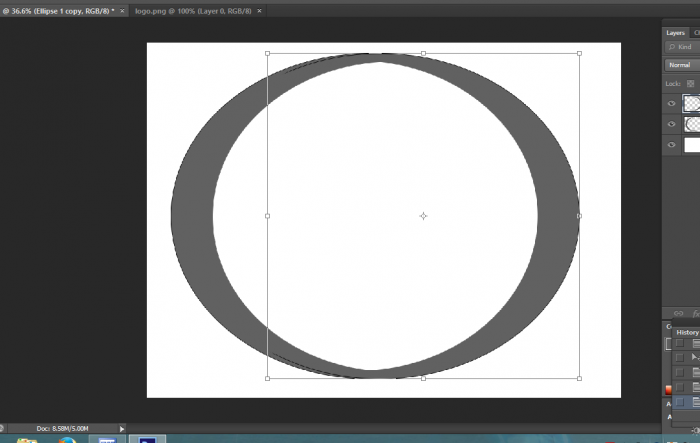The width and height of the screenshot is (700, 443).
Task: Click the bottom-left transform handle
Action: coord(267,379)
